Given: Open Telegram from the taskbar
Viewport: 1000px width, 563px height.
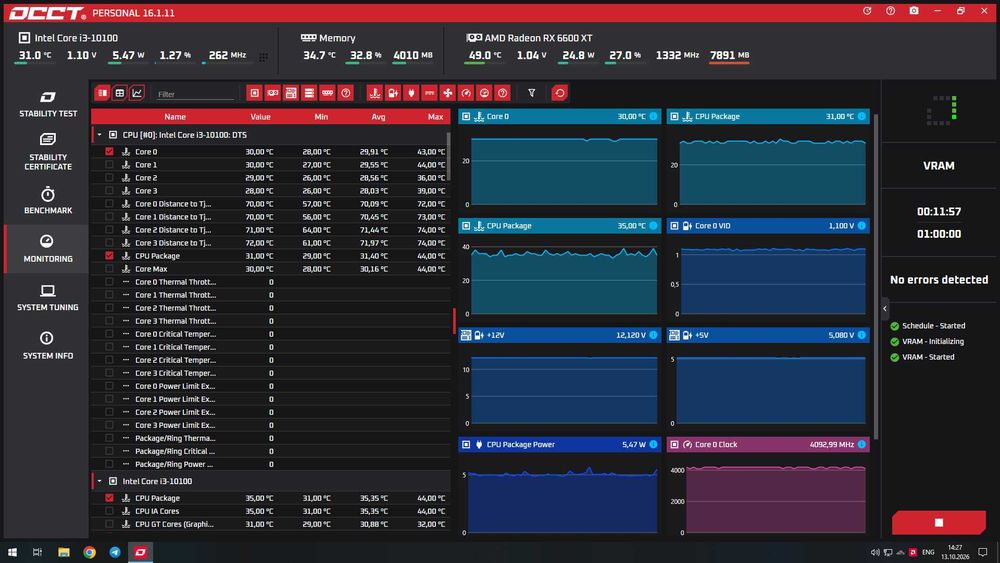Looking at the screenshot, I should click(115, 552).
